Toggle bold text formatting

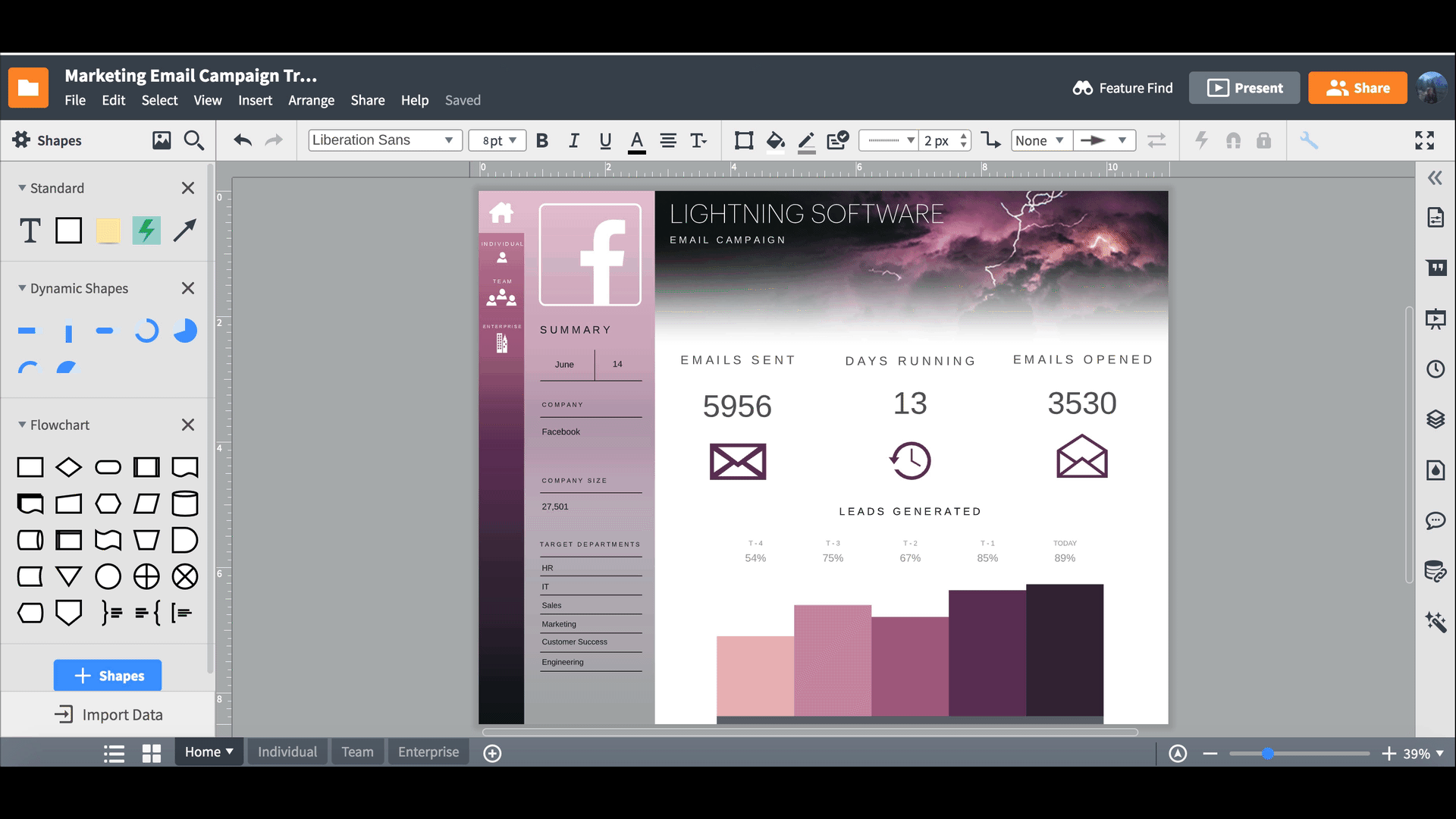pyautogui.click(x=542, y=140)
